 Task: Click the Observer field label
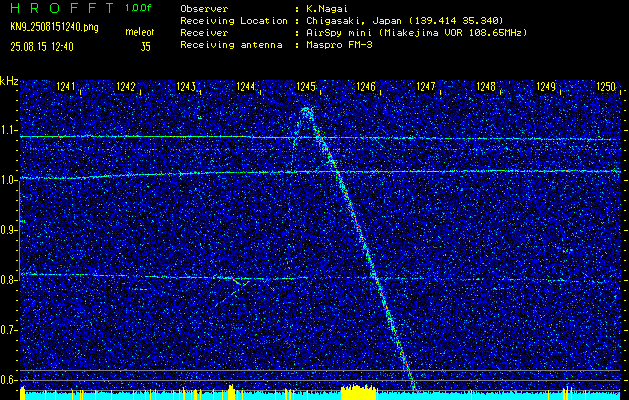(x=204, y=9)
